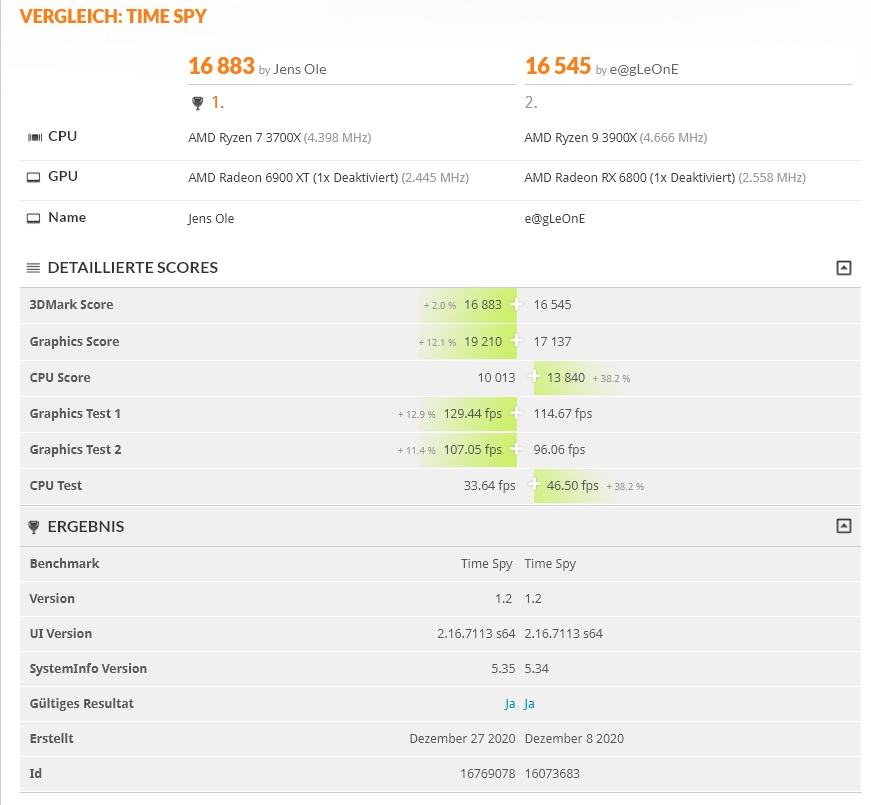The width and height of the screenshot is (871, 805).
Task: Open the first Ja valid result link
Action: (x=510, y=704)
